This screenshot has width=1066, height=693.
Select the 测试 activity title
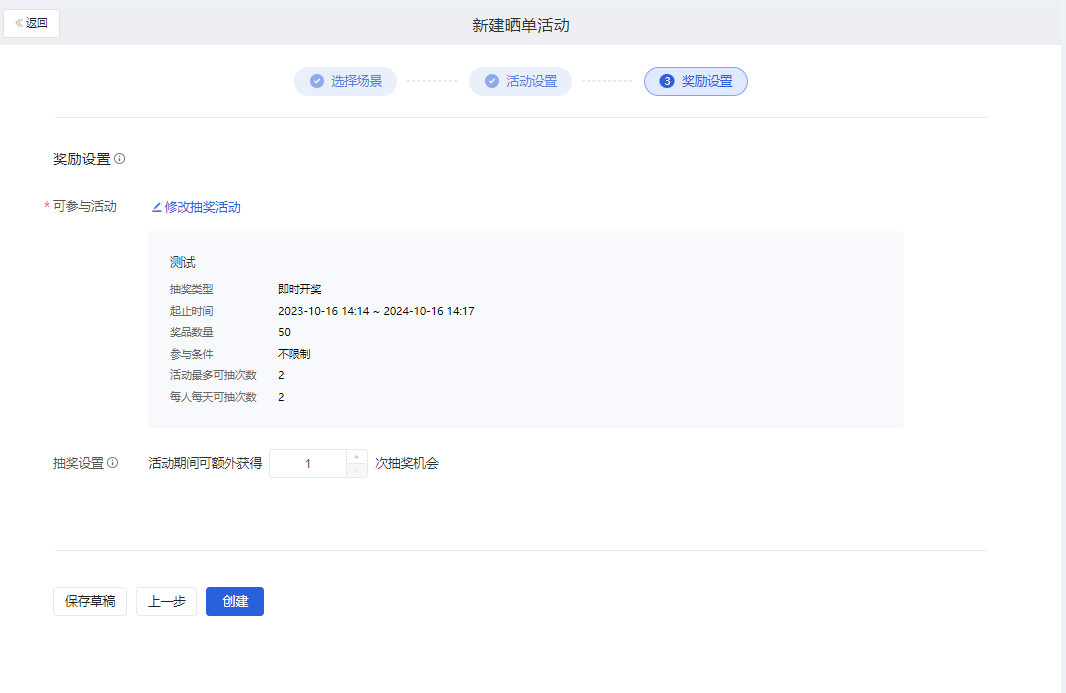(x=183, y=263)
